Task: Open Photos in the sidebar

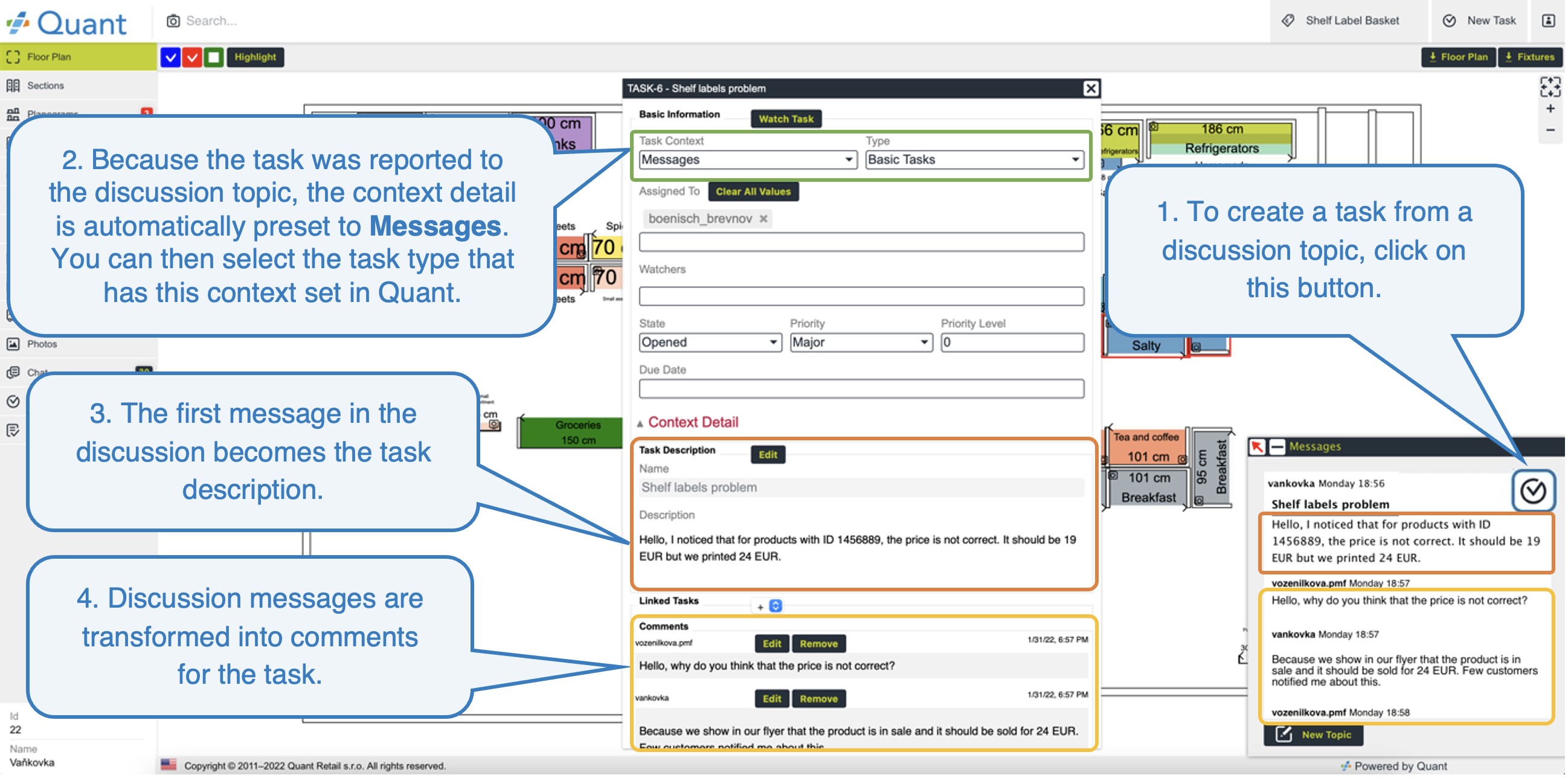Action: (x=79, y=344)
